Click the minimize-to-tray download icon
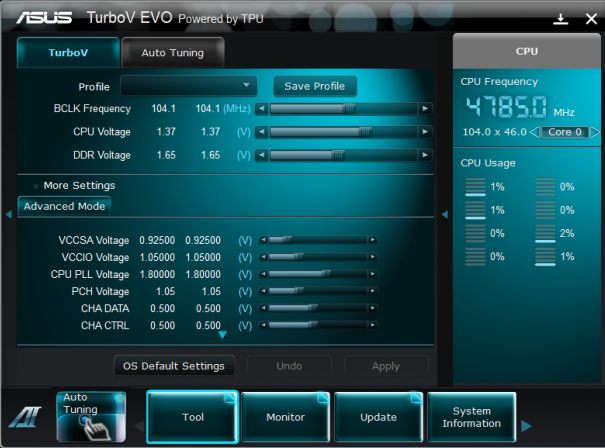 point(560,19)
